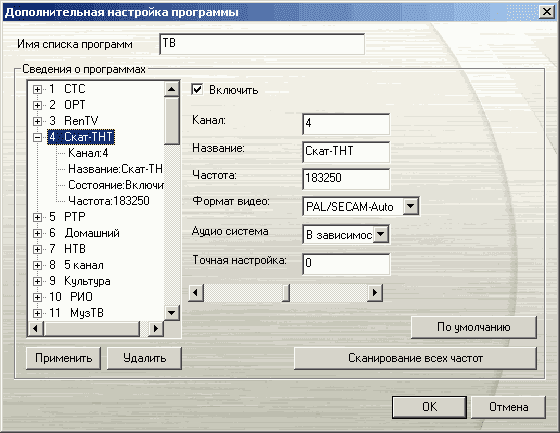Screen dimensions: 560x433
Task: Select the Состояние:Включи child item
Action: click(x=116, y=185)
